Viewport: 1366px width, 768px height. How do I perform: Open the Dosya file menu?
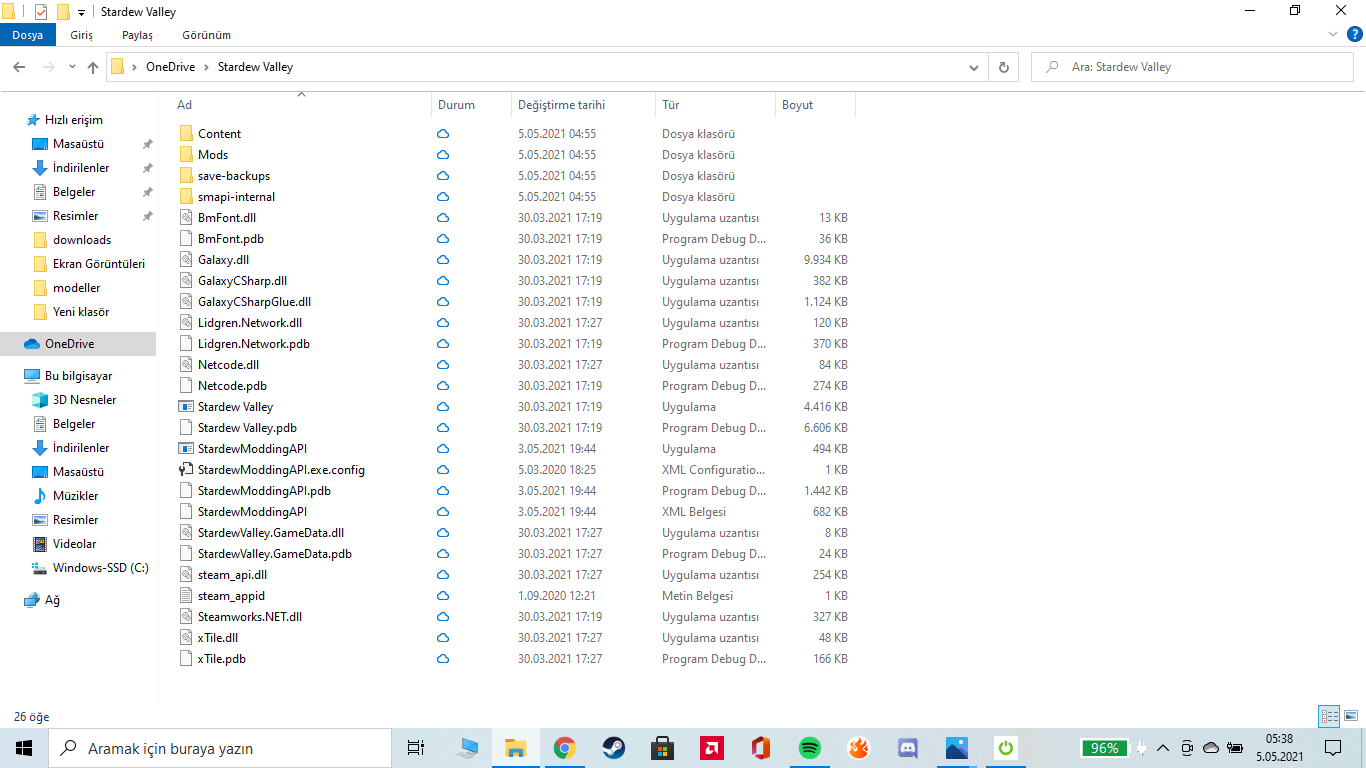pos(28,35)
